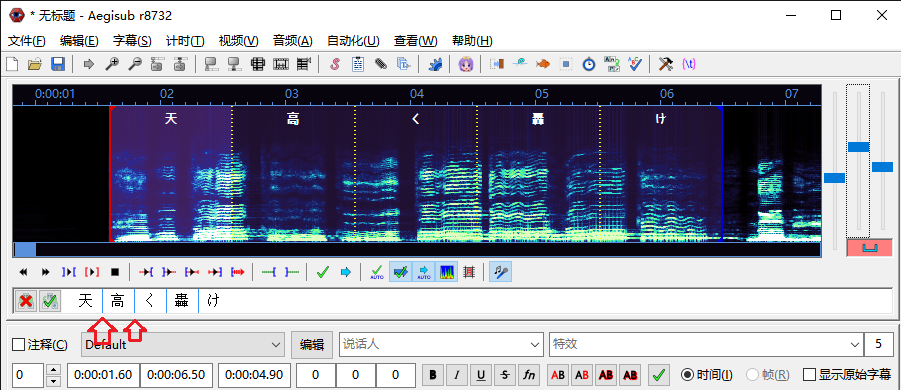
Task: Stop audio playback with the square button
Action: click(x=114, y=272)
